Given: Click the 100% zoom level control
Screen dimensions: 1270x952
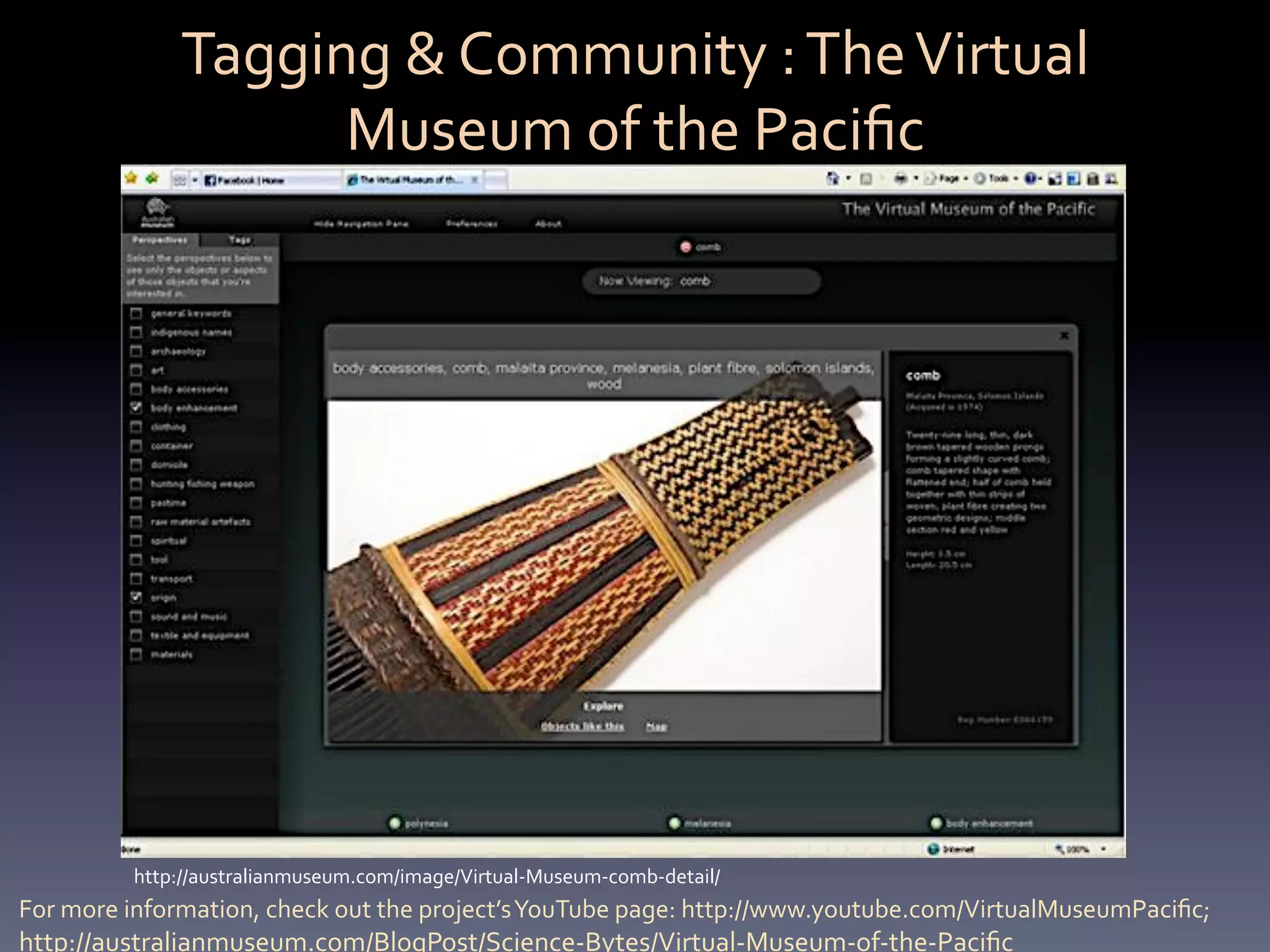Looking at the screenshot, I should 1073,849.
